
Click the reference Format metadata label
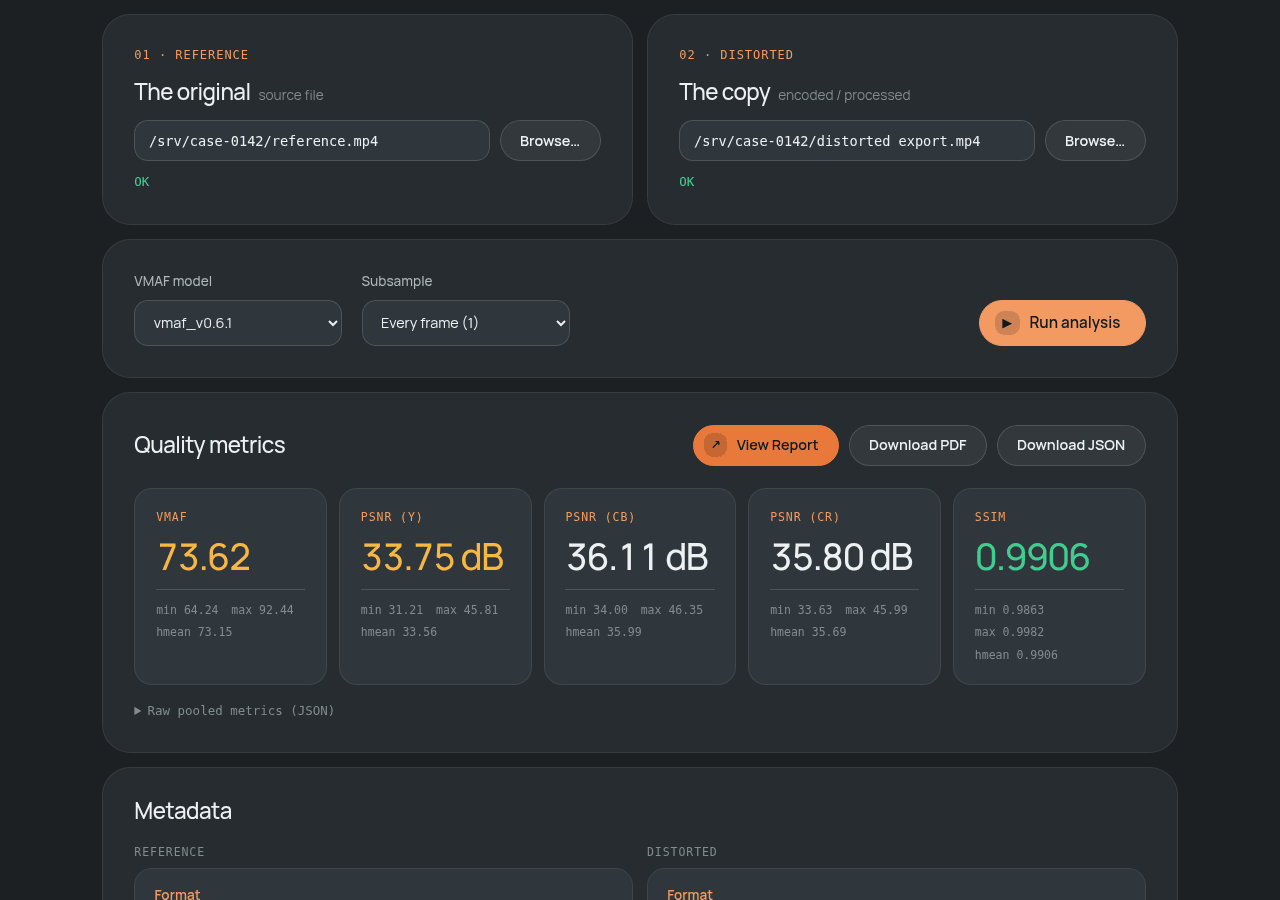pyautogui.click(x=177, y=894)
